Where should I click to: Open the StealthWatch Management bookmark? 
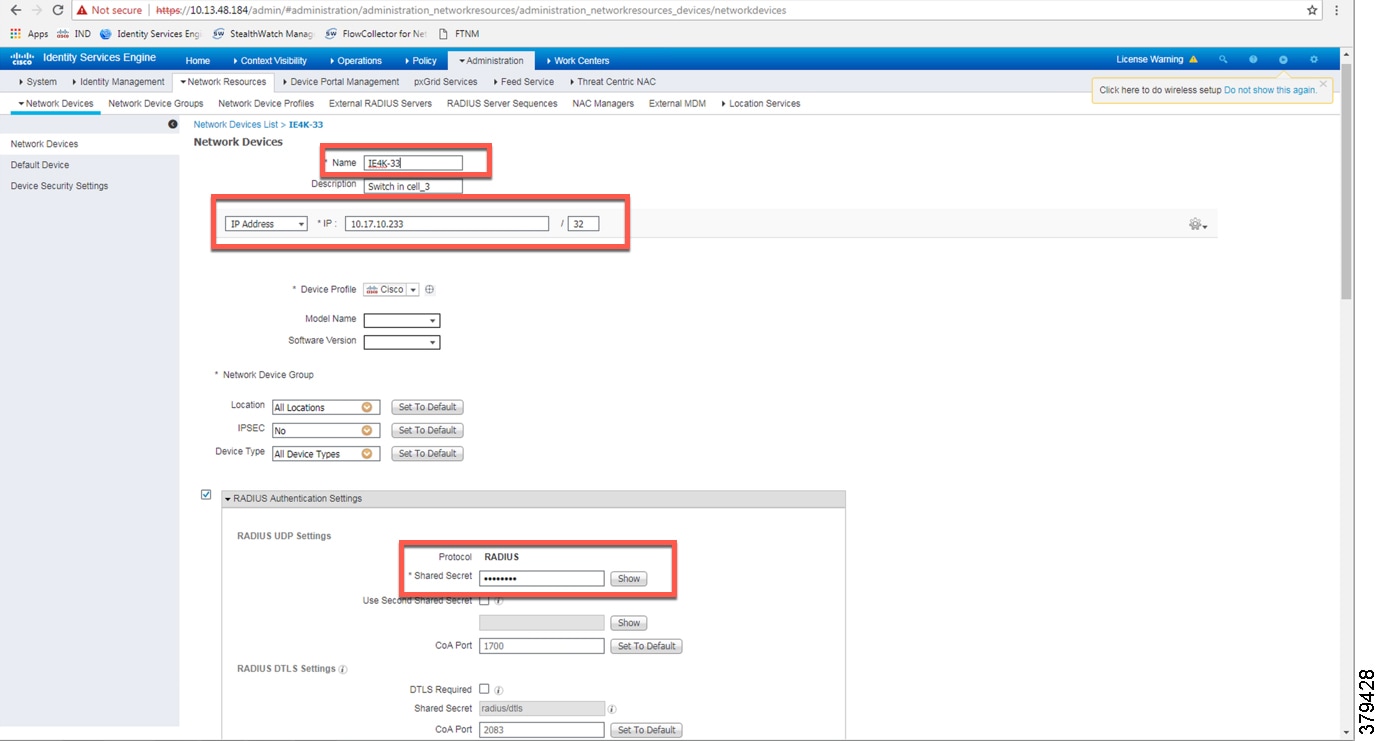pos(263,33)
